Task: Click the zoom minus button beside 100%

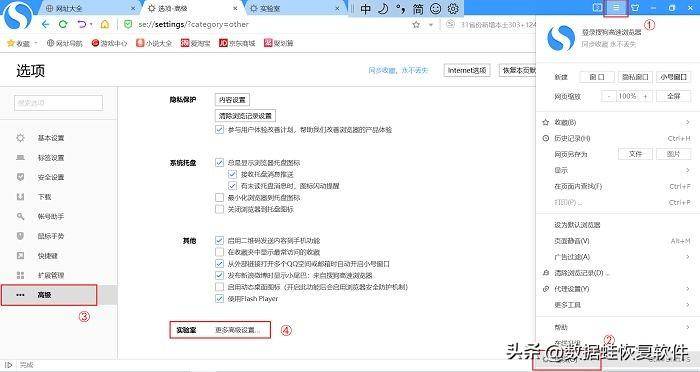Action: [x=608, y=96]
